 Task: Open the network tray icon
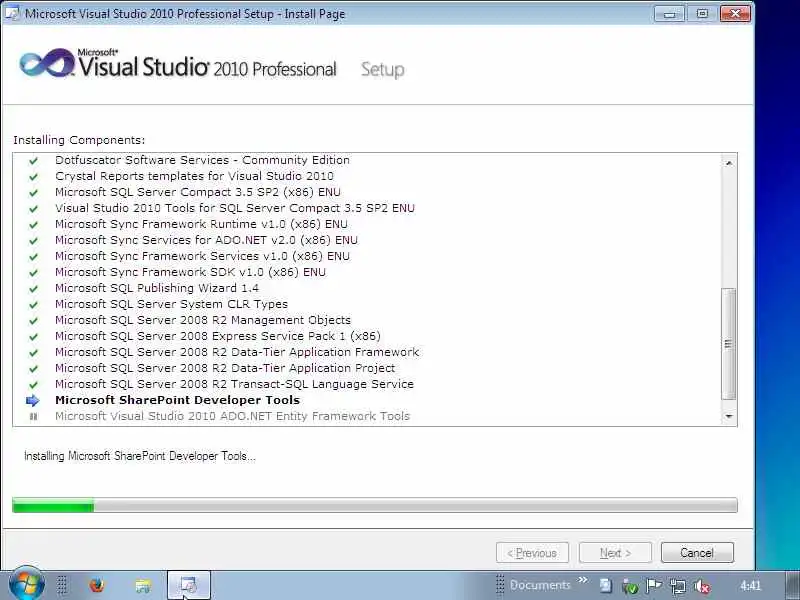pos(678,586)
